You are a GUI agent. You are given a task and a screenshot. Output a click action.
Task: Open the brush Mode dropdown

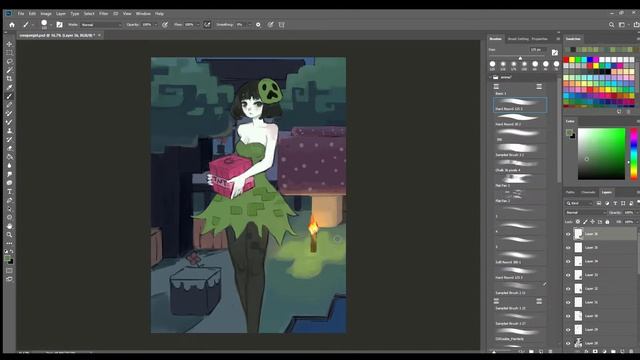coord(101,25)
